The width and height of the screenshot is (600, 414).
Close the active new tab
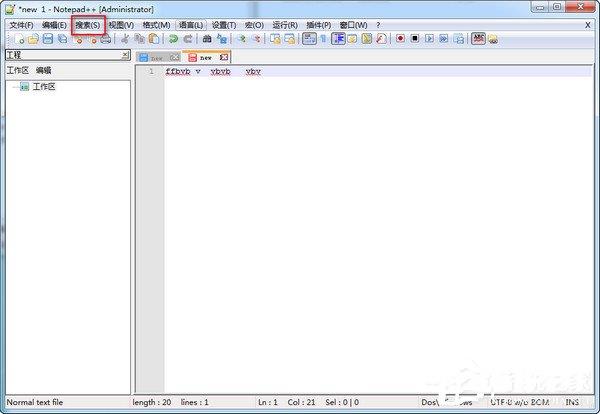(224, 57)
